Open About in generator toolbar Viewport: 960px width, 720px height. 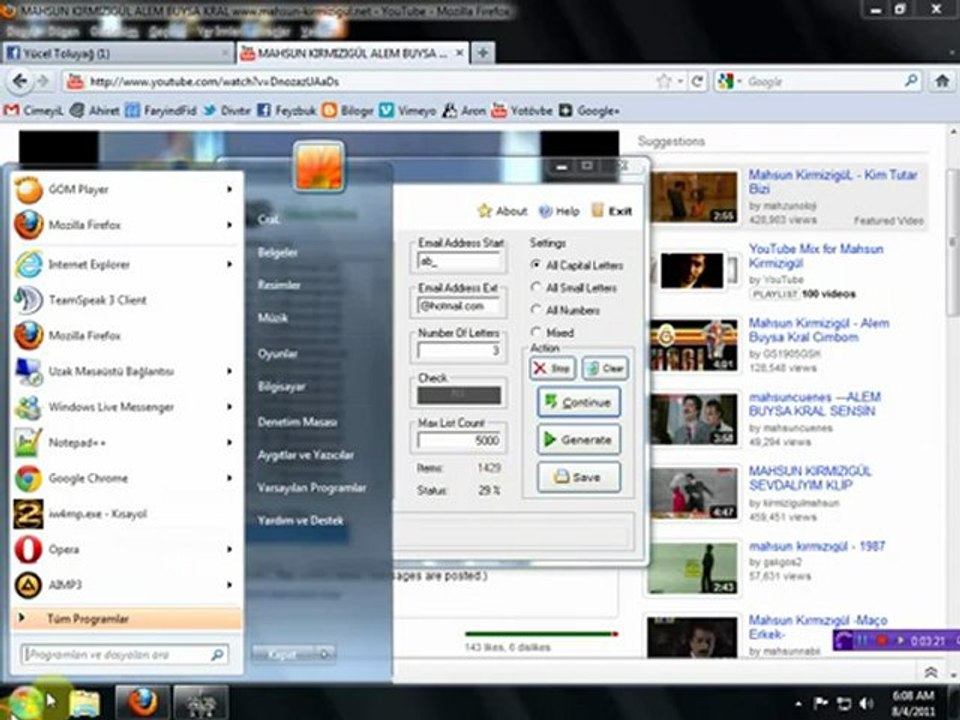(x=503, y=211)
